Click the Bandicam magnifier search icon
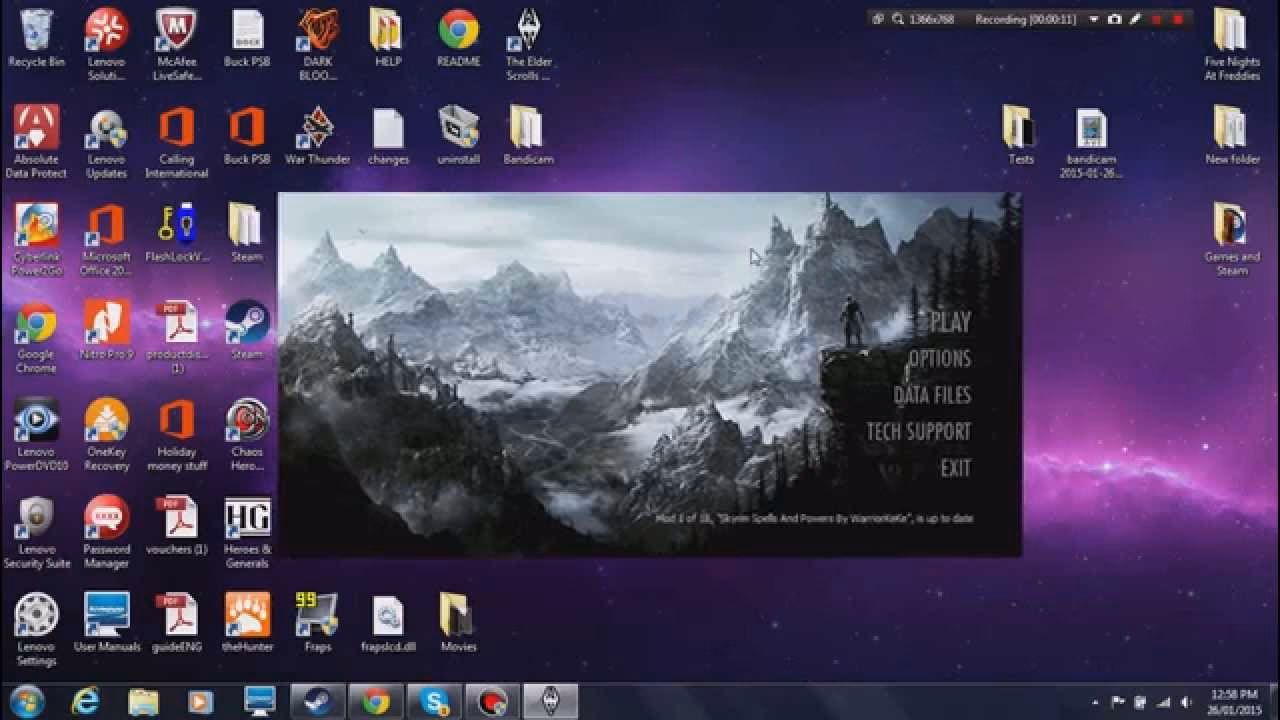 [x=898, y=19]
